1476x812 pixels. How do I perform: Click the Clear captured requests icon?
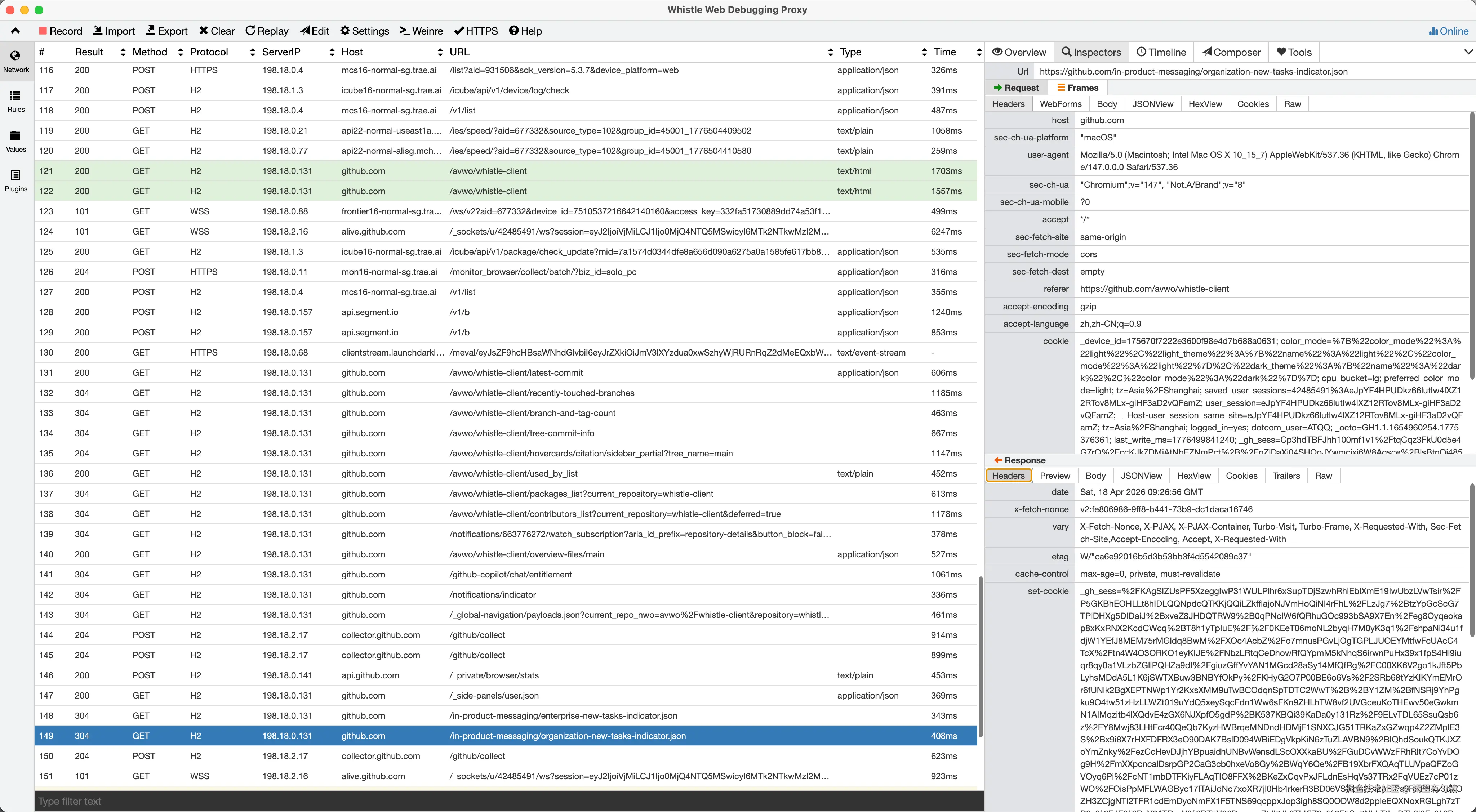pos(203,31)
